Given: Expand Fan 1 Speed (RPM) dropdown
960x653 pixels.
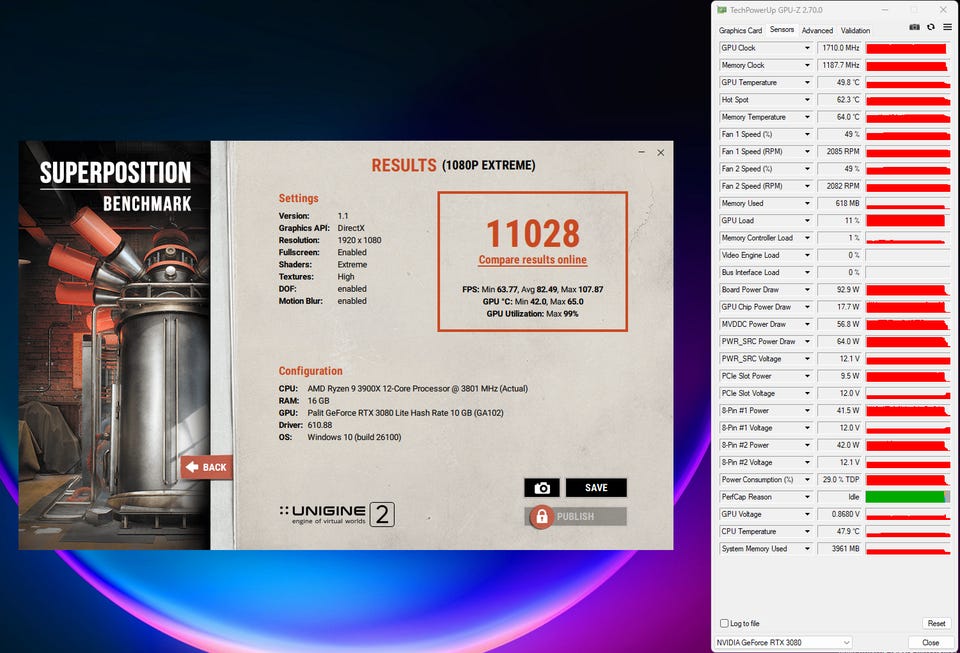Looking at the screenshot, I should click(x=807, y=151).
